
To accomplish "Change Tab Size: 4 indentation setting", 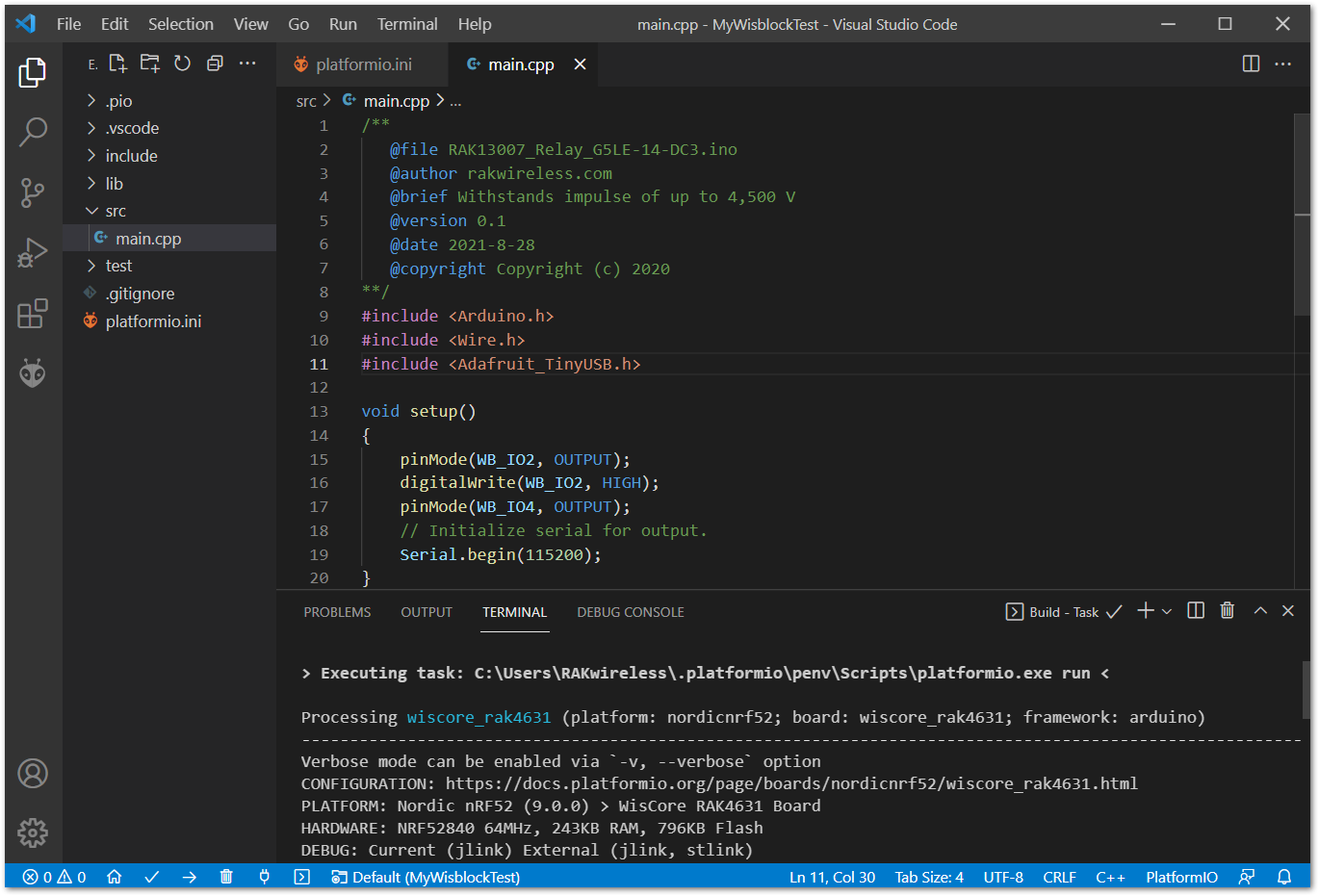I will tap(929, 877).
